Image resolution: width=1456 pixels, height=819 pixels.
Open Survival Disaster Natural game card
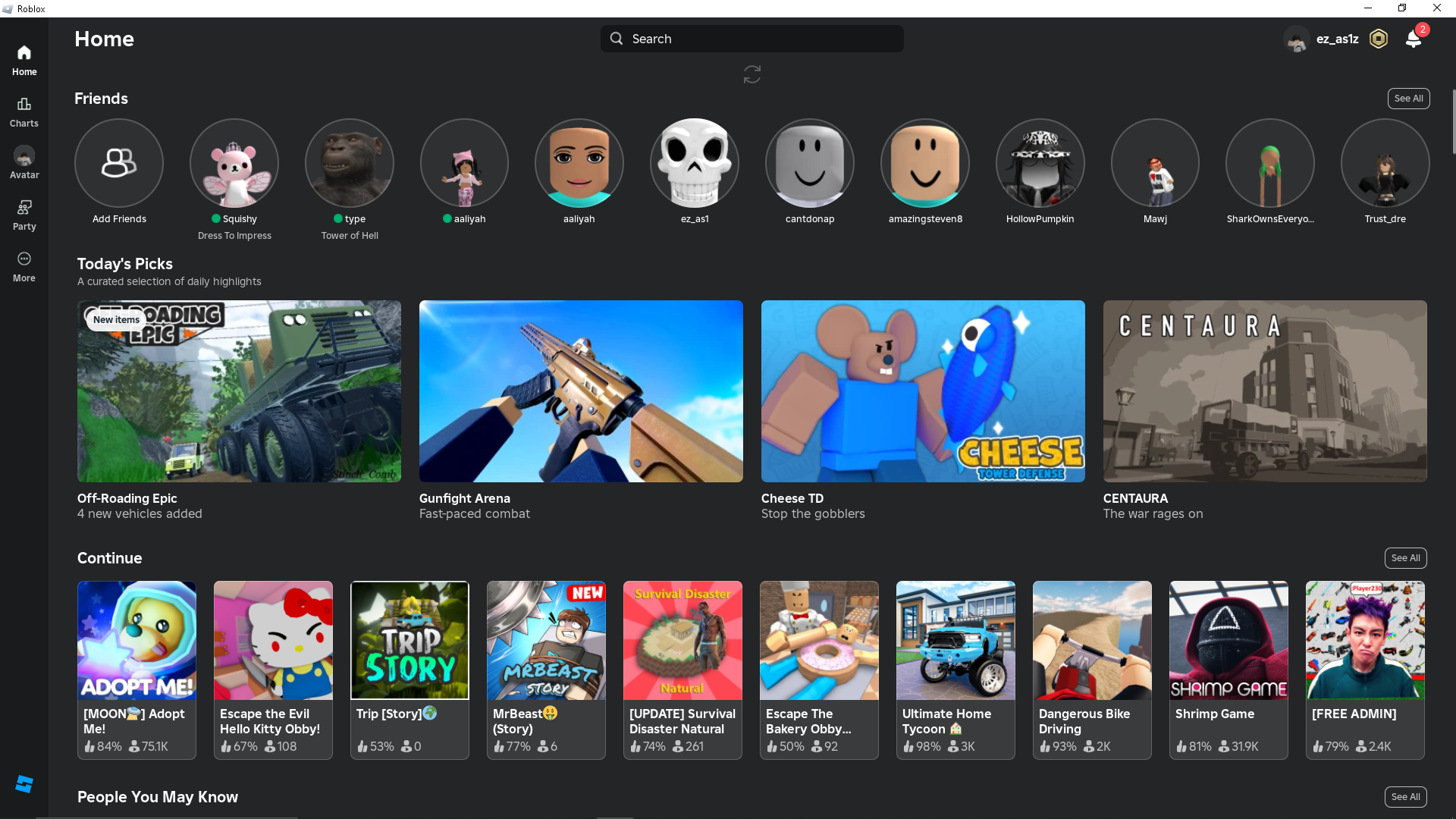click(x=682, y=670)
